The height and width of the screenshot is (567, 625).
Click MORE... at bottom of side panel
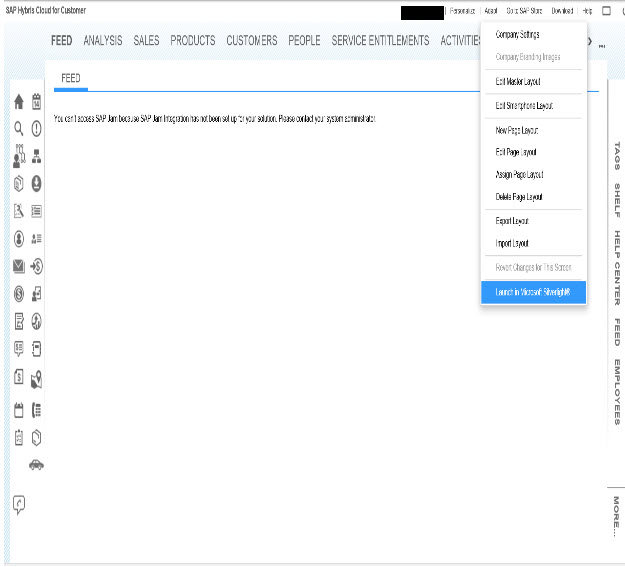617,516
